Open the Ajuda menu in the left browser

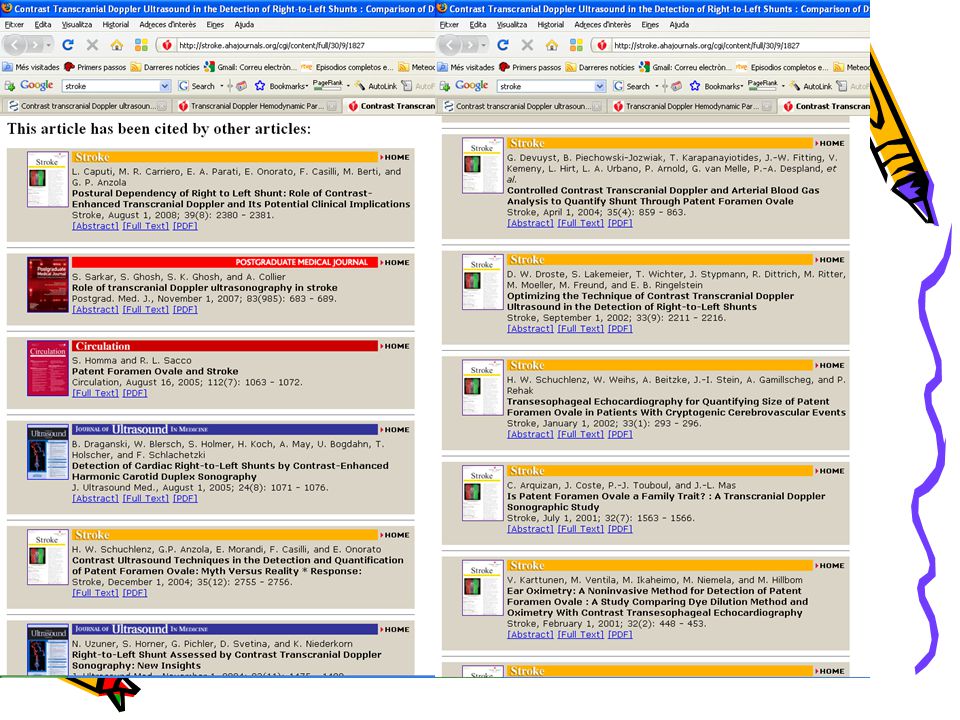[x=244, y=24]
